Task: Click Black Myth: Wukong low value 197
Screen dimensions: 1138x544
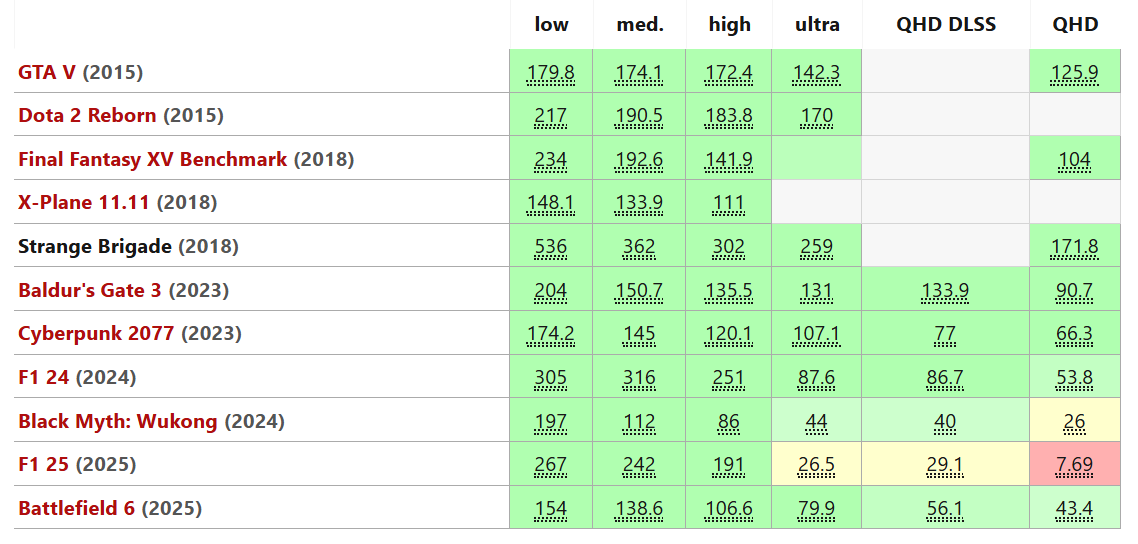Action: [552, 421]
